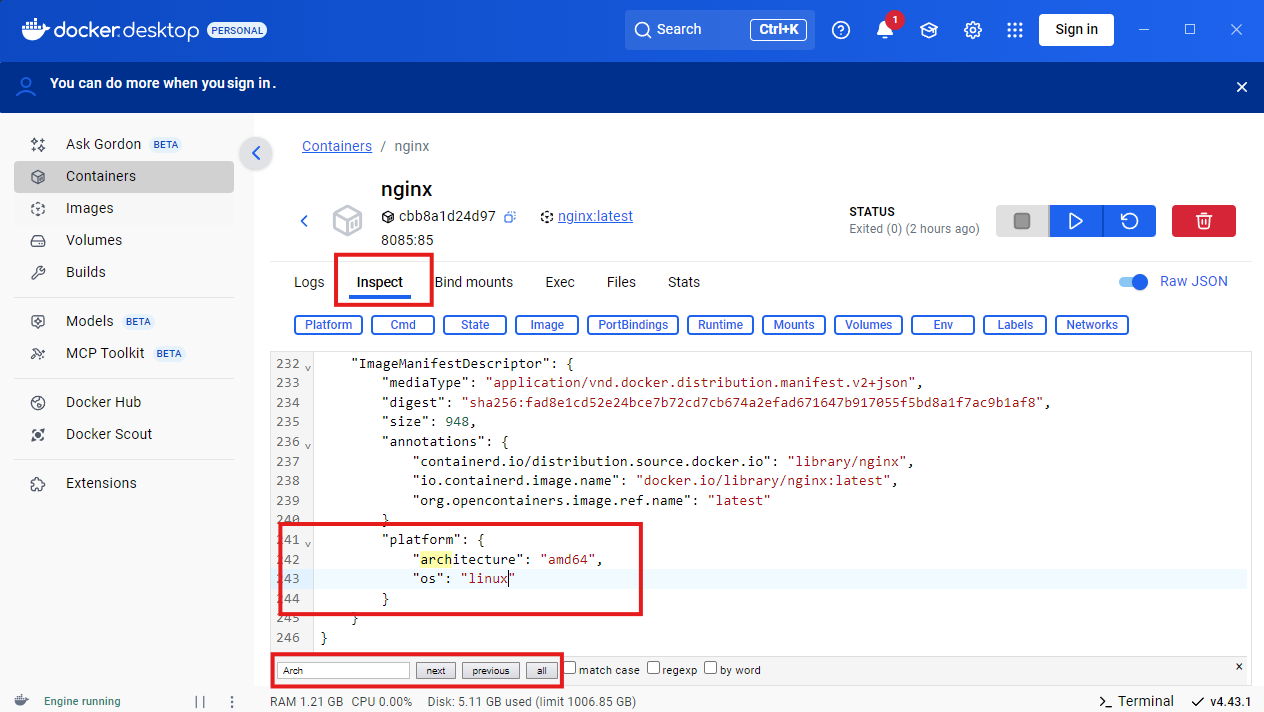Viewport: 1264px width, 712px height.
Task: Click the Docker Scout sidebar icon
Action: point(38,434)
